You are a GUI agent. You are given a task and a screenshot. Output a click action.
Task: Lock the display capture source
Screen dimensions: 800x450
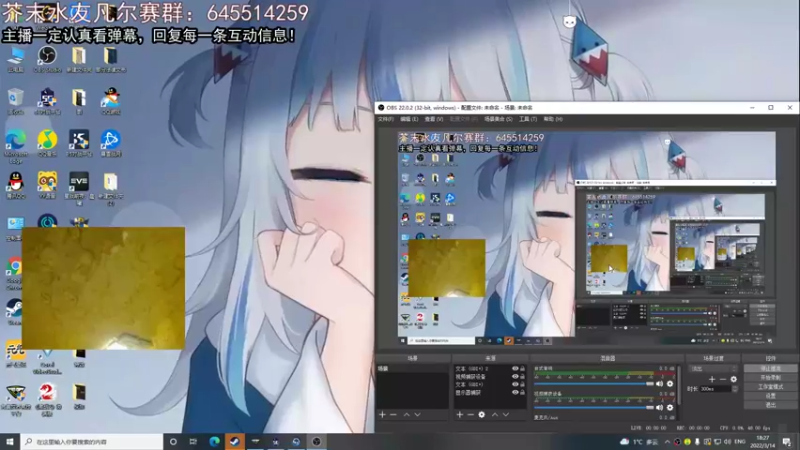(x=522, y=392)
